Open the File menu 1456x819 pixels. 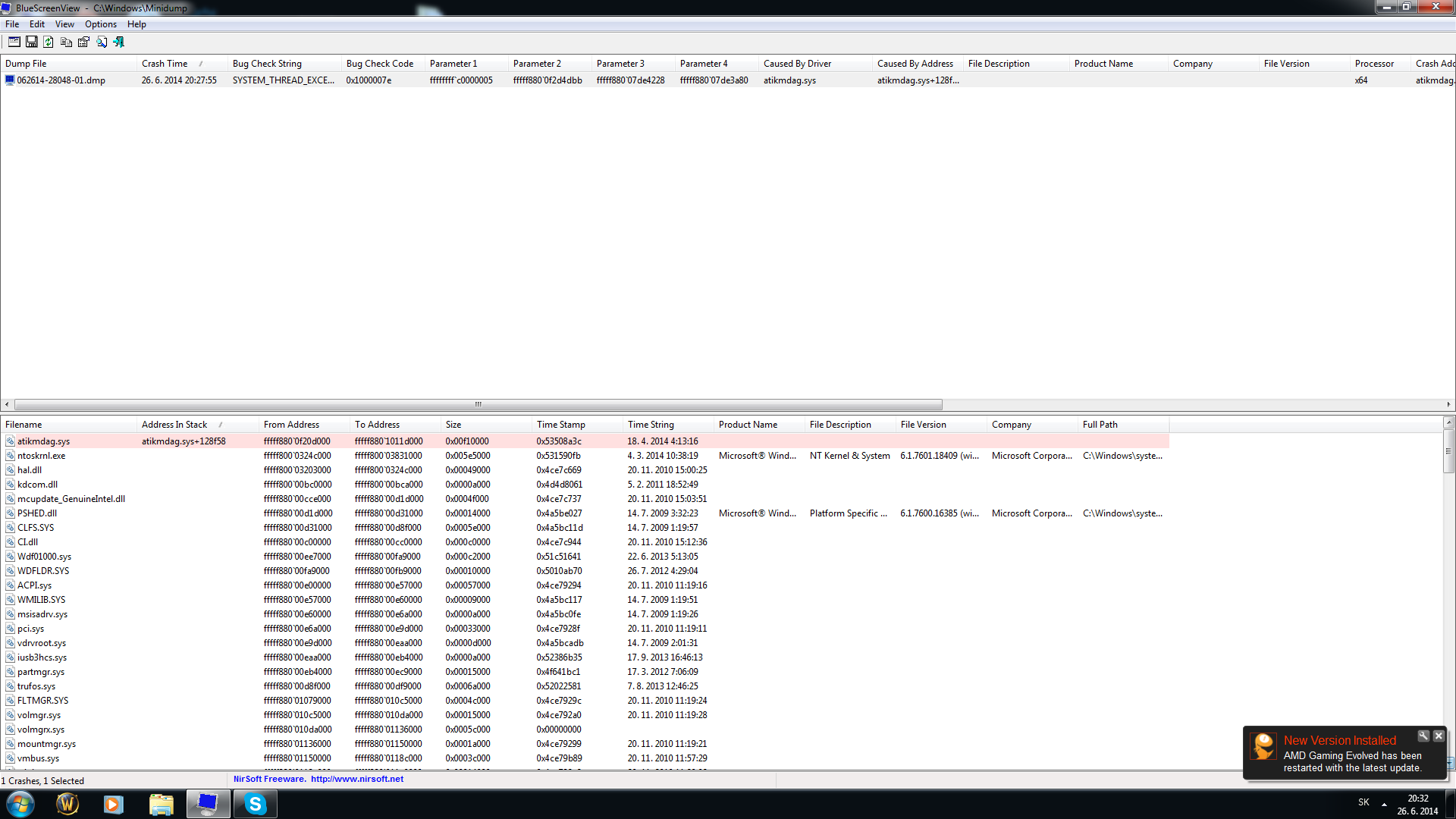[x=12, y=24]
